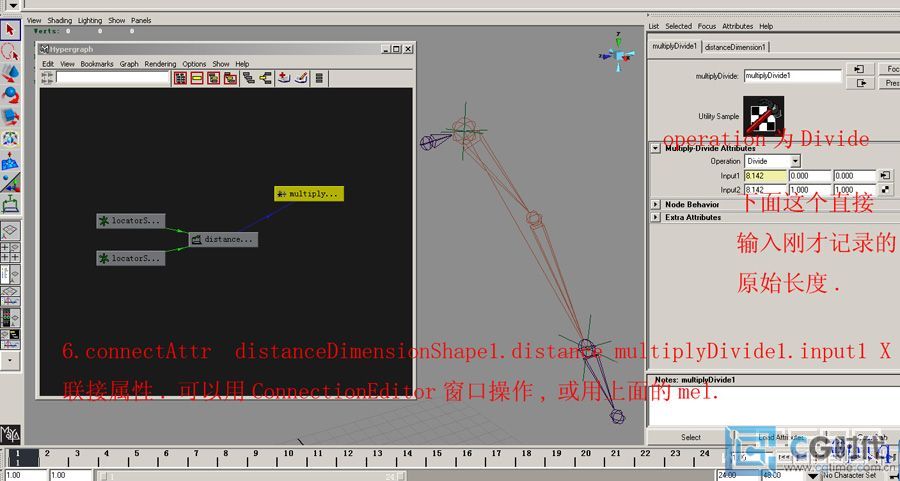Click the last-used tool icon
Image resolution: width=900 pixels, height=481 pixels.
[10, 204]
